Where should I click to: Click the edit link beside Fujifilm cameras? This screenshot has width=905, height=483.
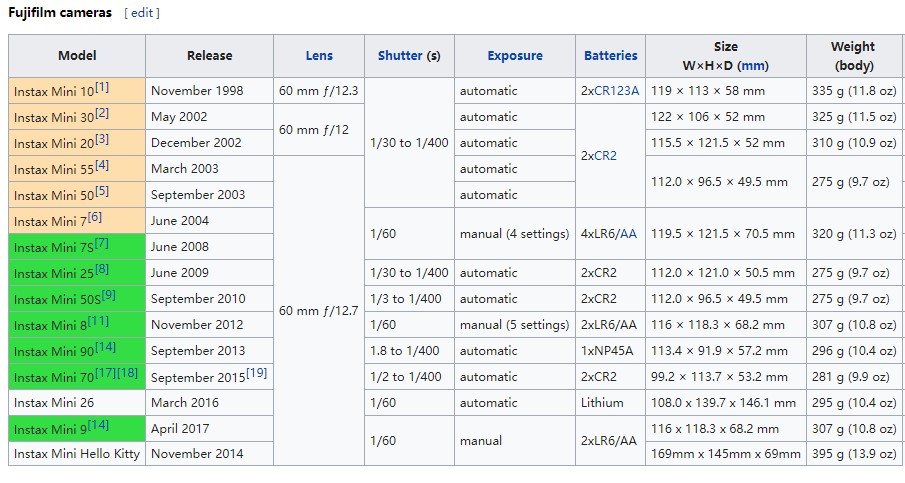click(142, 13)
